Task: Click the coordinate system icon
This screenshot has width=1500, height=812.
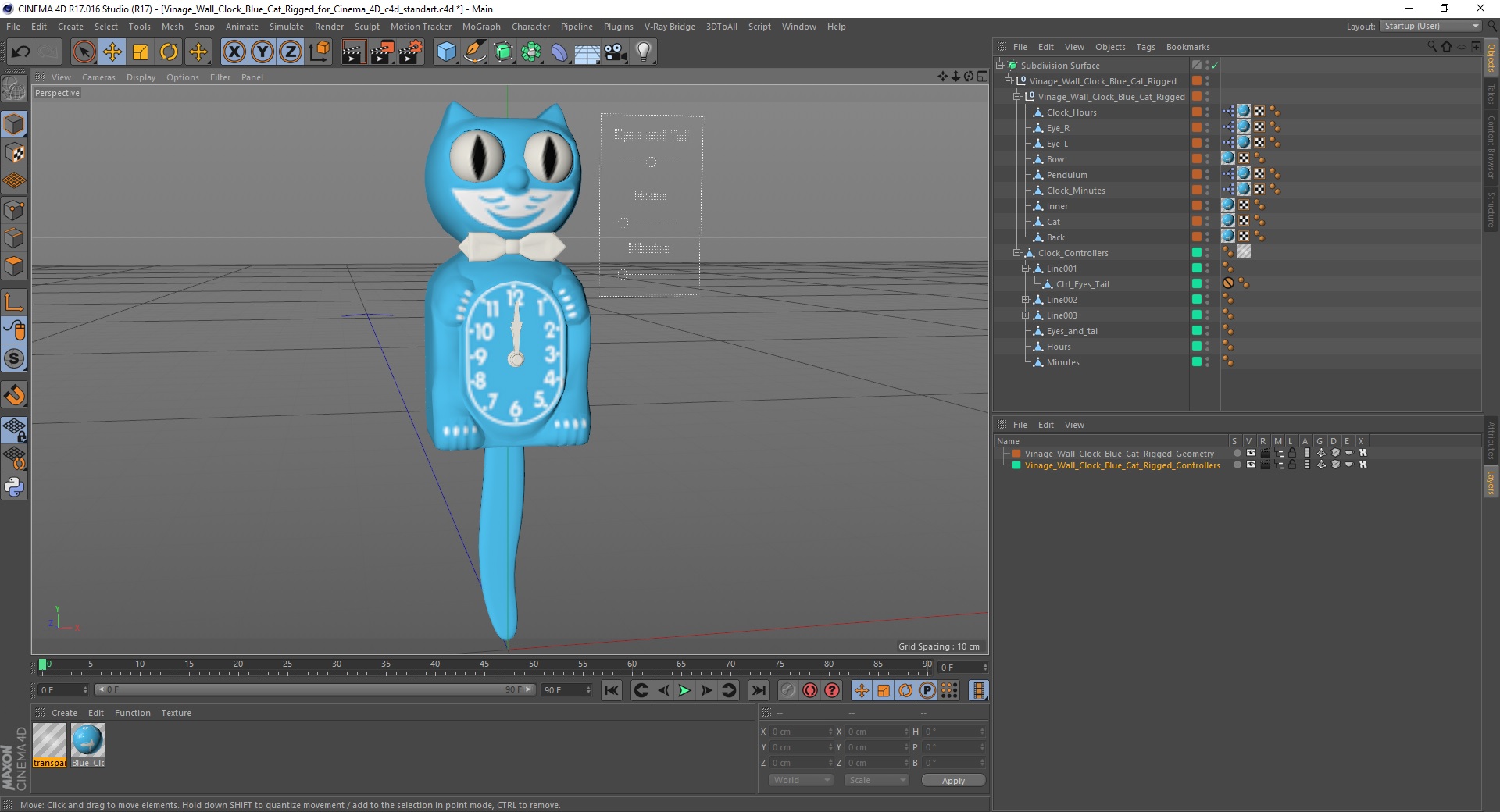Action: 320,52
